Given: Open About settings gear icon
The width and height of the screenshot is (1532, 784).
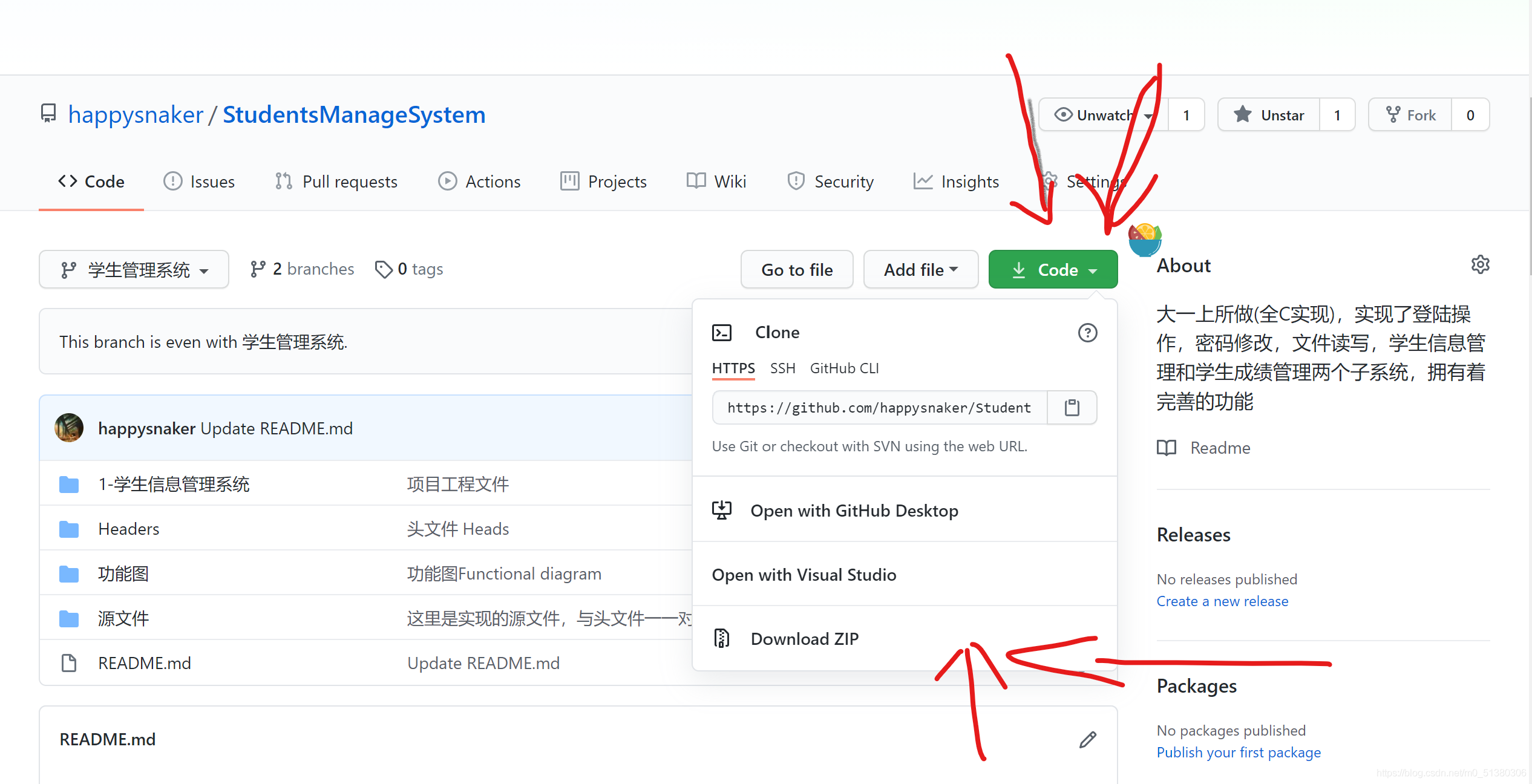Looking at the screenshot, I should 1480,265.
